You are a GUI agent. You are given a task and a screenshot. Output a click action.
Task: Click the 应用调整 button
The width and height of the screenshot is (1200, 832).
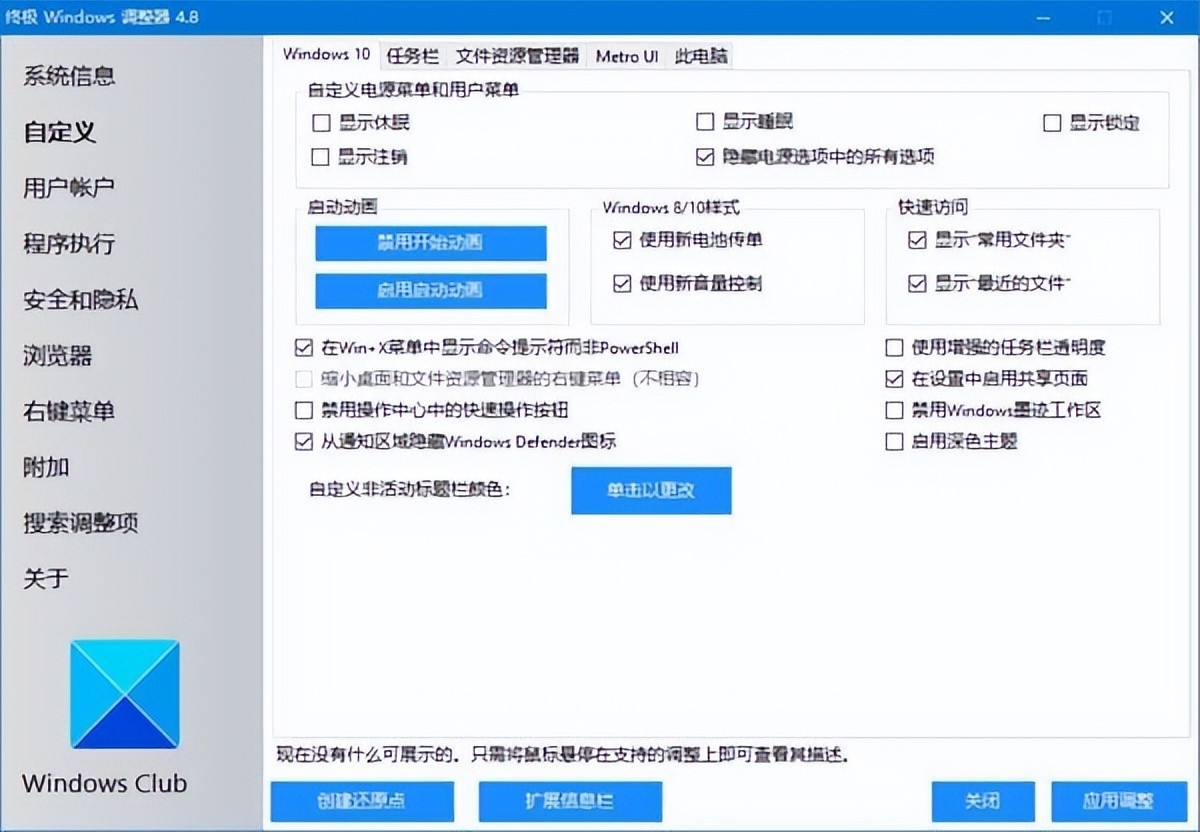(x=1119, y=802)
